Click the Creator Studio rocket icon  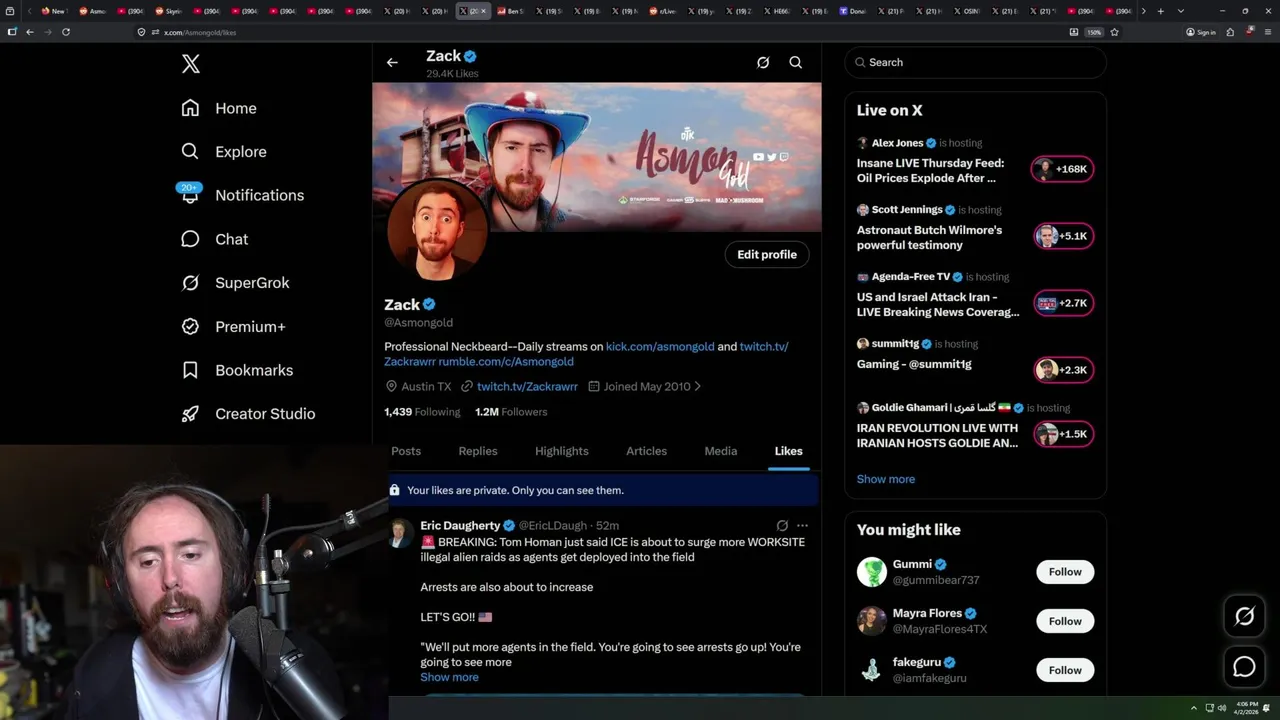tap(190, 414)
